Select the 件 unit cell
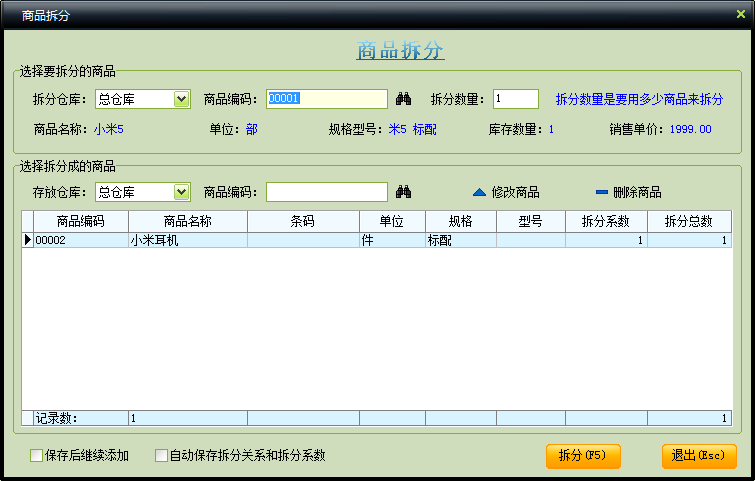Screen dimensions: 755x481 coord(392,240)
